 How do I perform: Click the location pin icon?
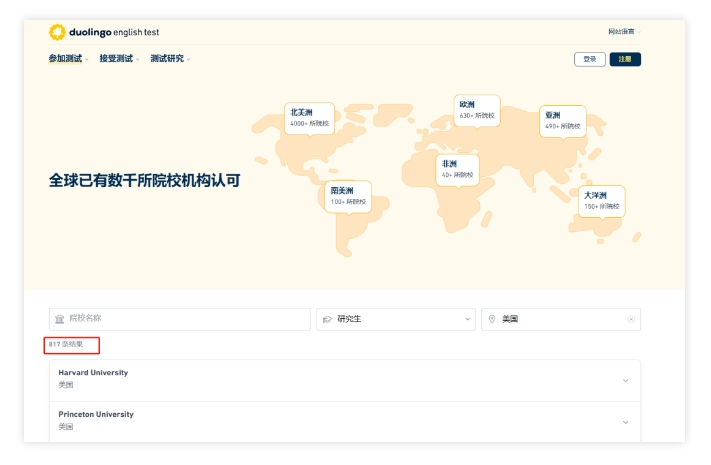pyautogui.click(x=492, y=319)
